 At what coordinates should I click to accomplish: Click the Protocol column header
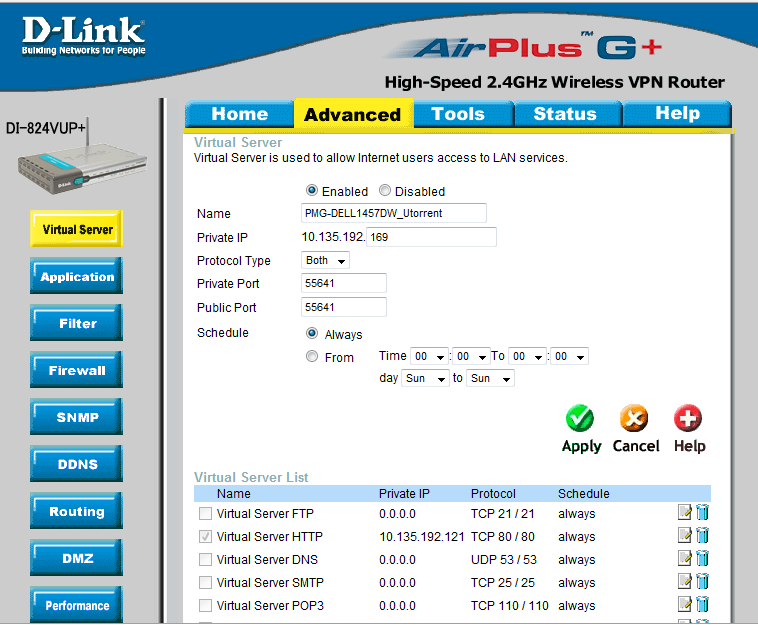pyautogui.click(x=493, y=494)
